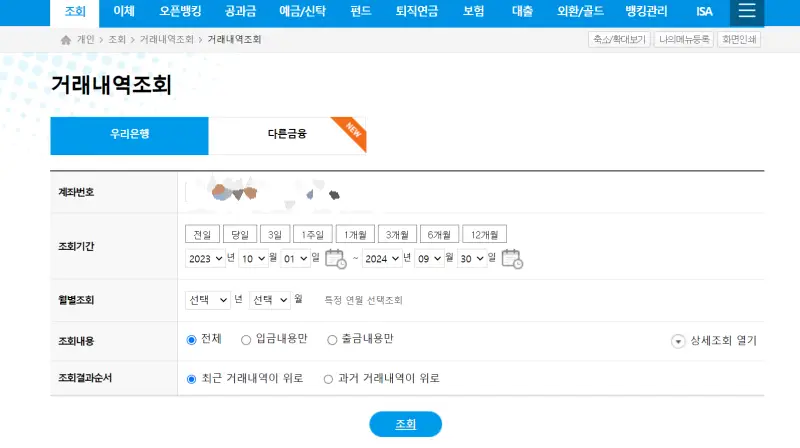Open end date calendar picker icon
This screenshot has height=448, width=800.
[x=512, y=259]
